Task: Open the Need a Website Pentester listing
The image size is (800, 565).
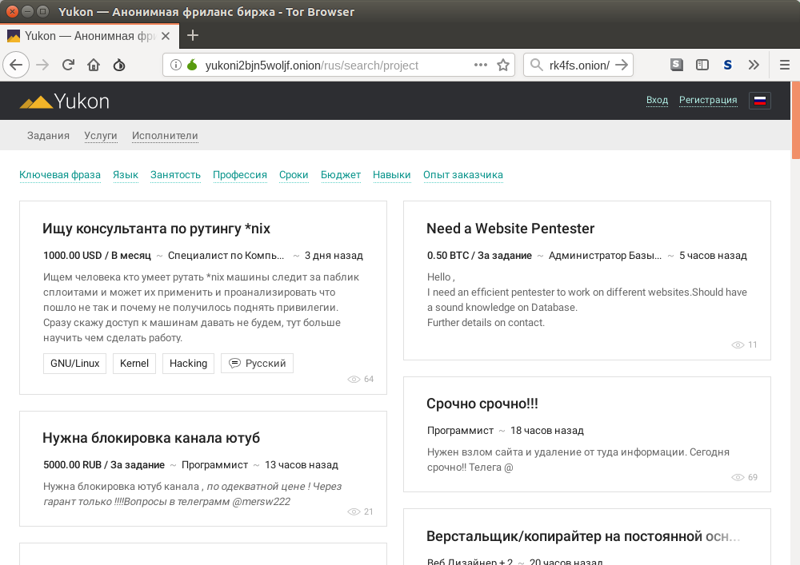Action: click(x=510, y=229)
